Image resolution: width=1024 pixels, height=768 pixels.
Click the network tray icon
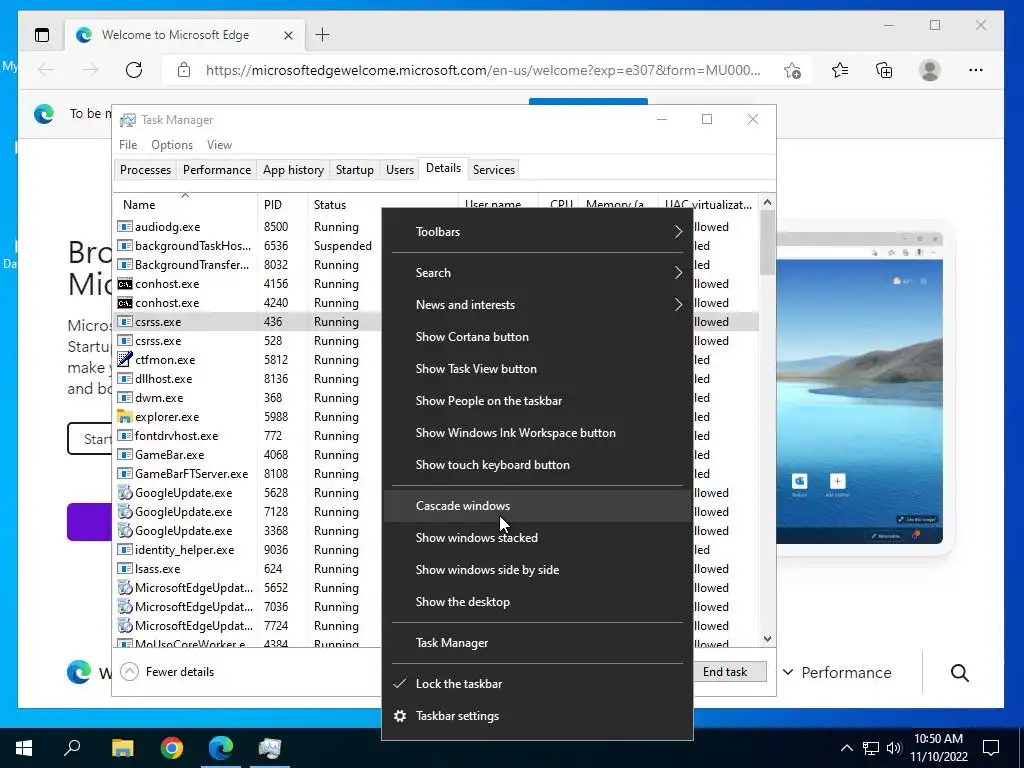pos(871,748)
